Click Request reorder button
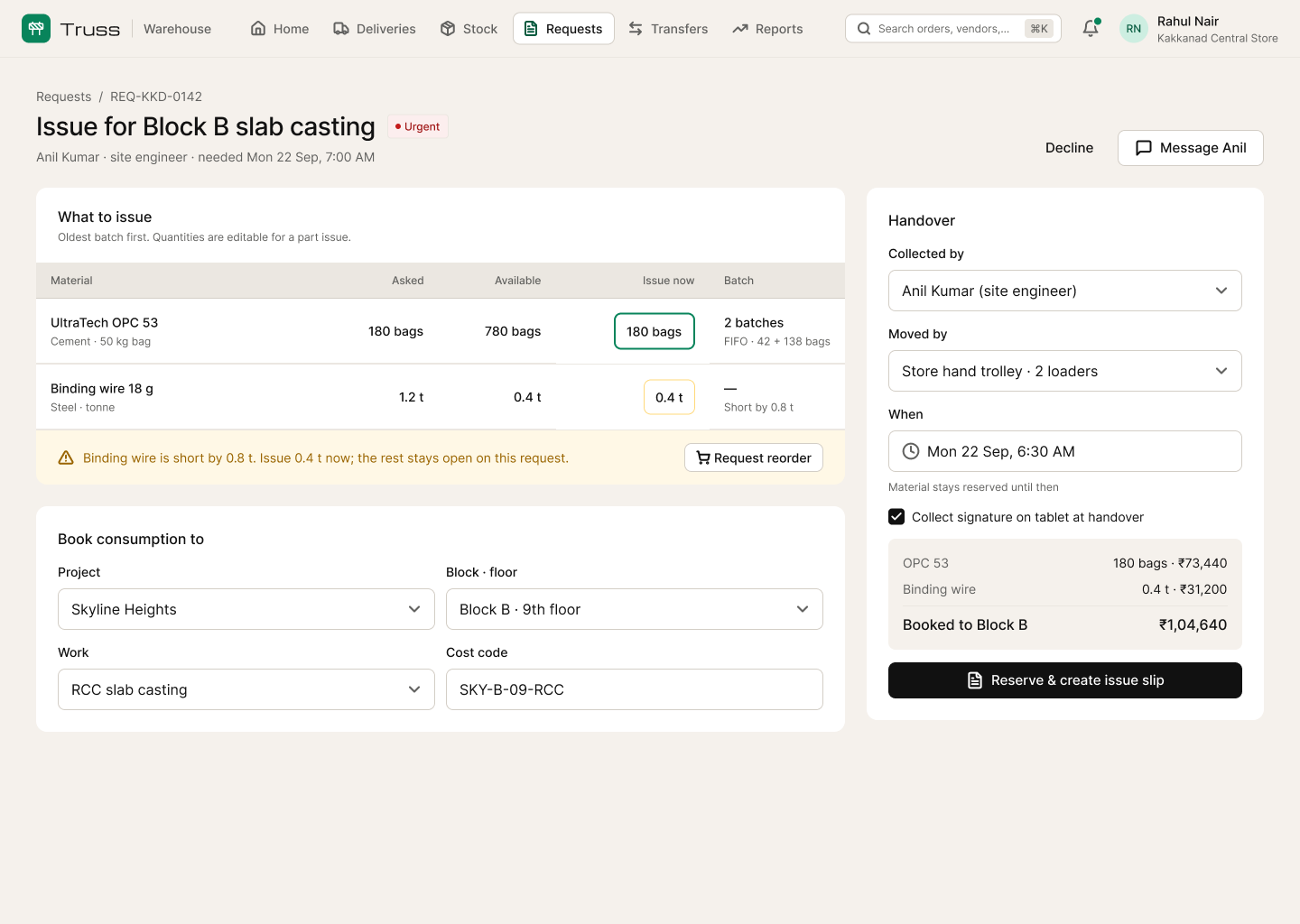This screenshot has width=1300, height=924. pyautogui.click(x=754, y=457)
